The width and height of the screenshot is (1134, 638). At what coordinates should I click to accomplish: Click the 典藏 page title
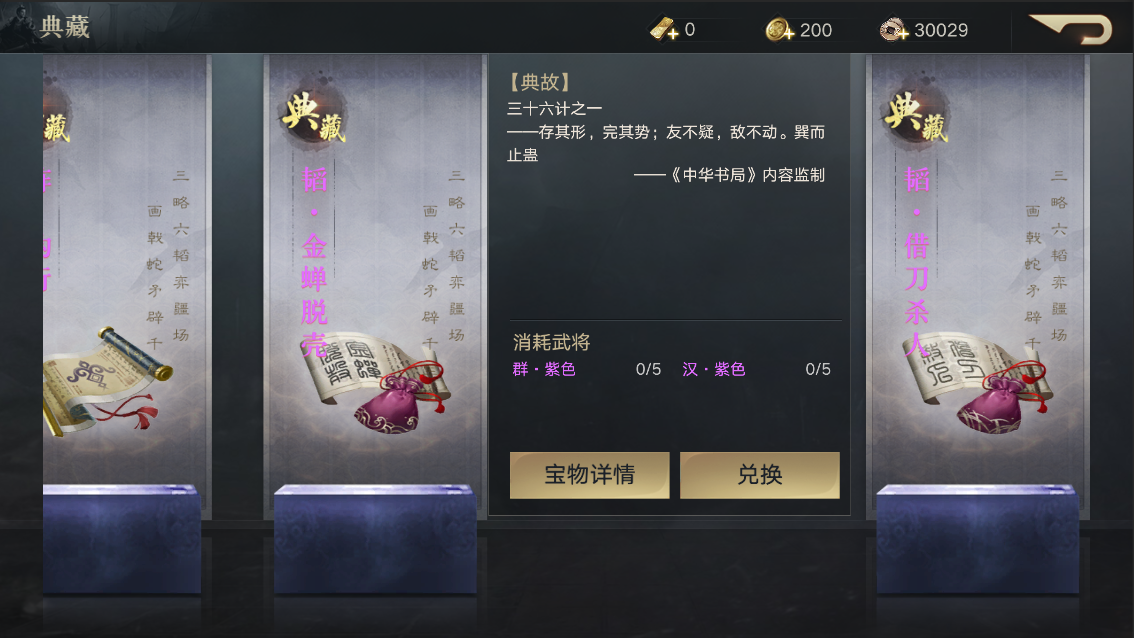(x=65, y=27)
